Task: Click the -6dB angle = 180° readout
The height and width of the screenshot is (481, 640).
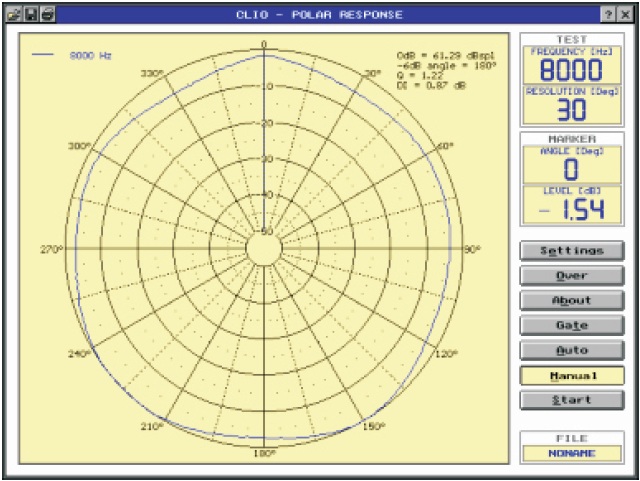Action: pyautogui.click(x=447, y=66)
